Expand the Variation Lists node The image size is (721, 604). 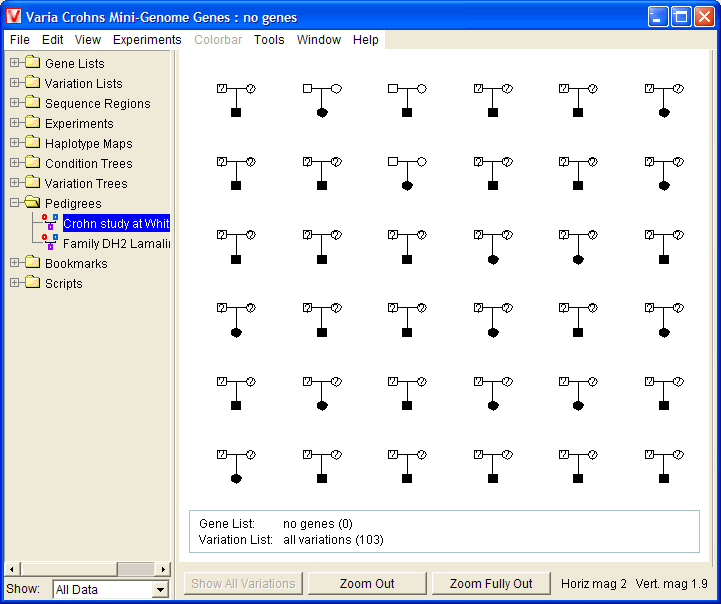(15, 83)
